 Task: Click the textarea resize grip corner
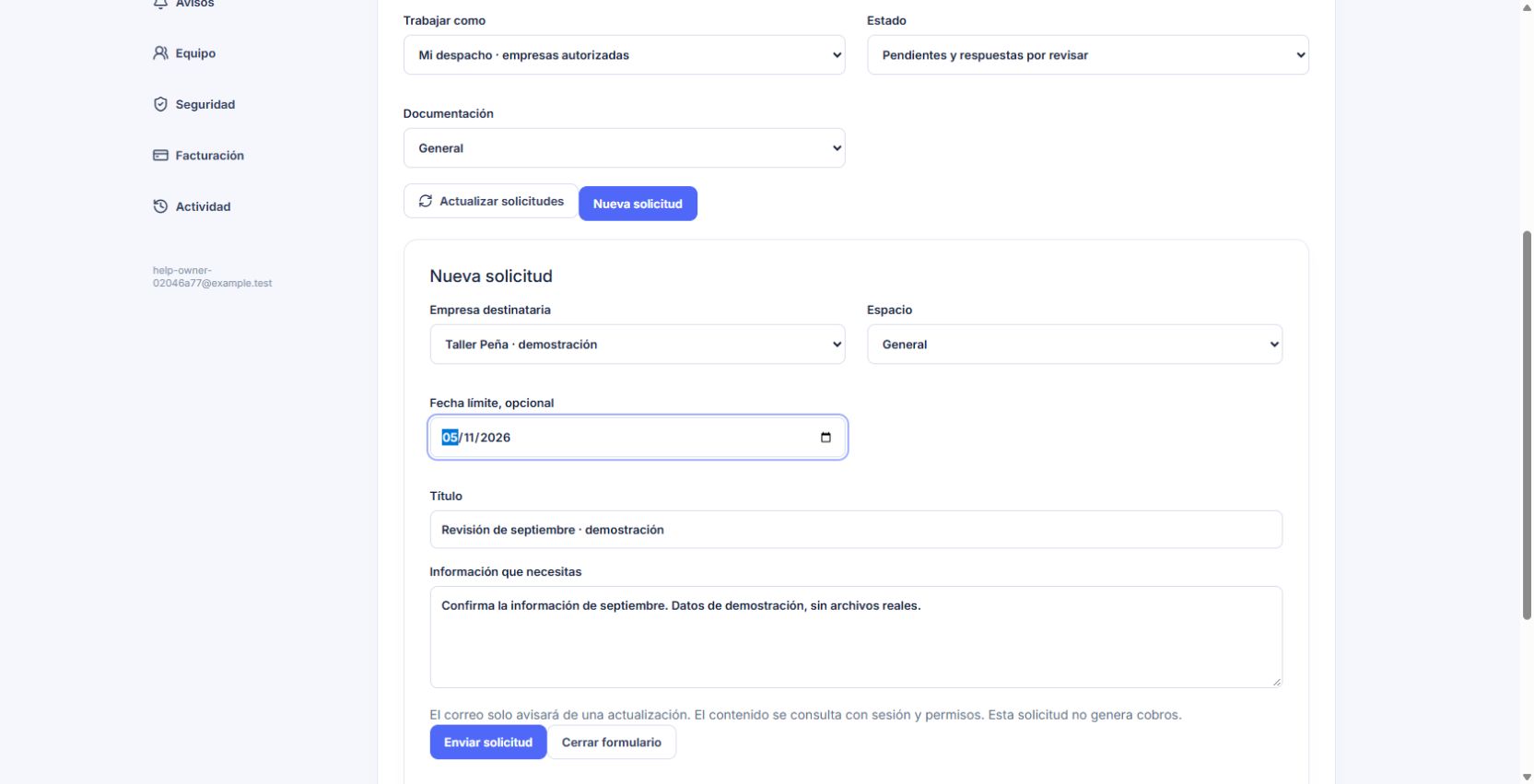click(x=1276, y=682)
